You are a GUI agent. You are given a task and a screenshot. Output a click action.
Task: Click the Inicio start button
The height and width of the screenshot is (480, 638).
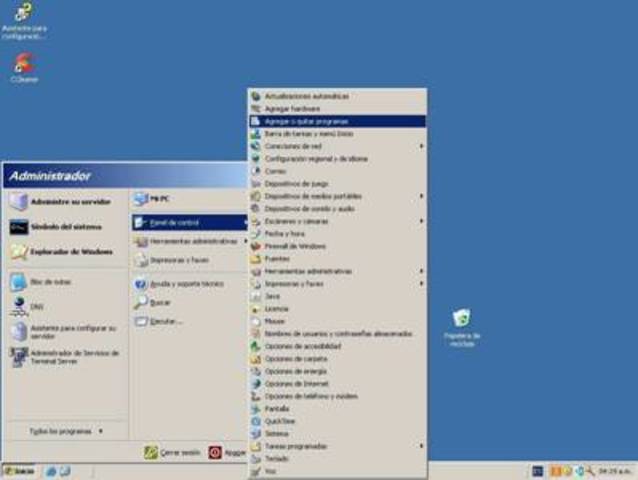coord(19,471)
